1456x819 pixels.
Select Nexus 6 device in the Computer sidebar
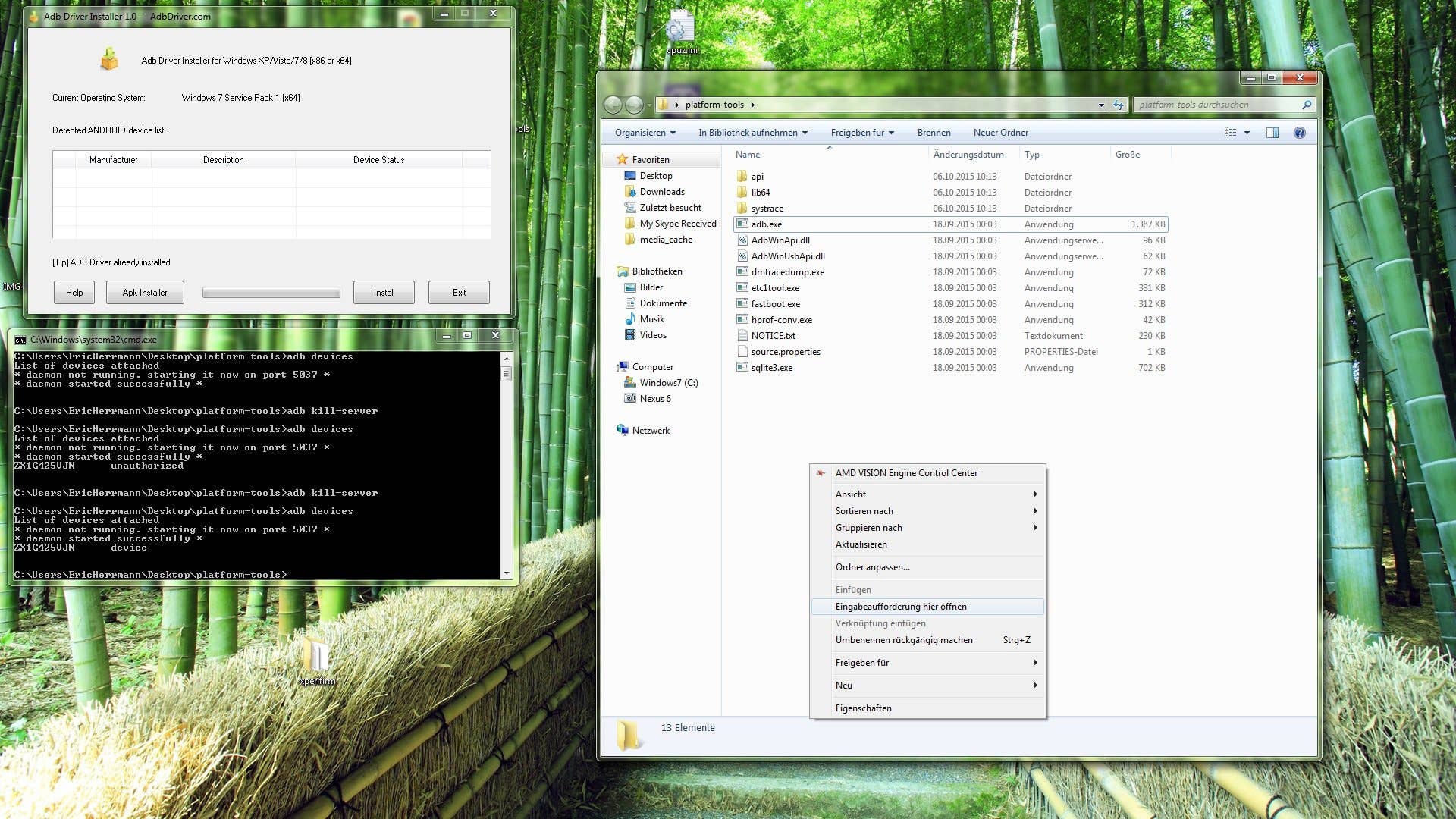click(x=654, y=398)
